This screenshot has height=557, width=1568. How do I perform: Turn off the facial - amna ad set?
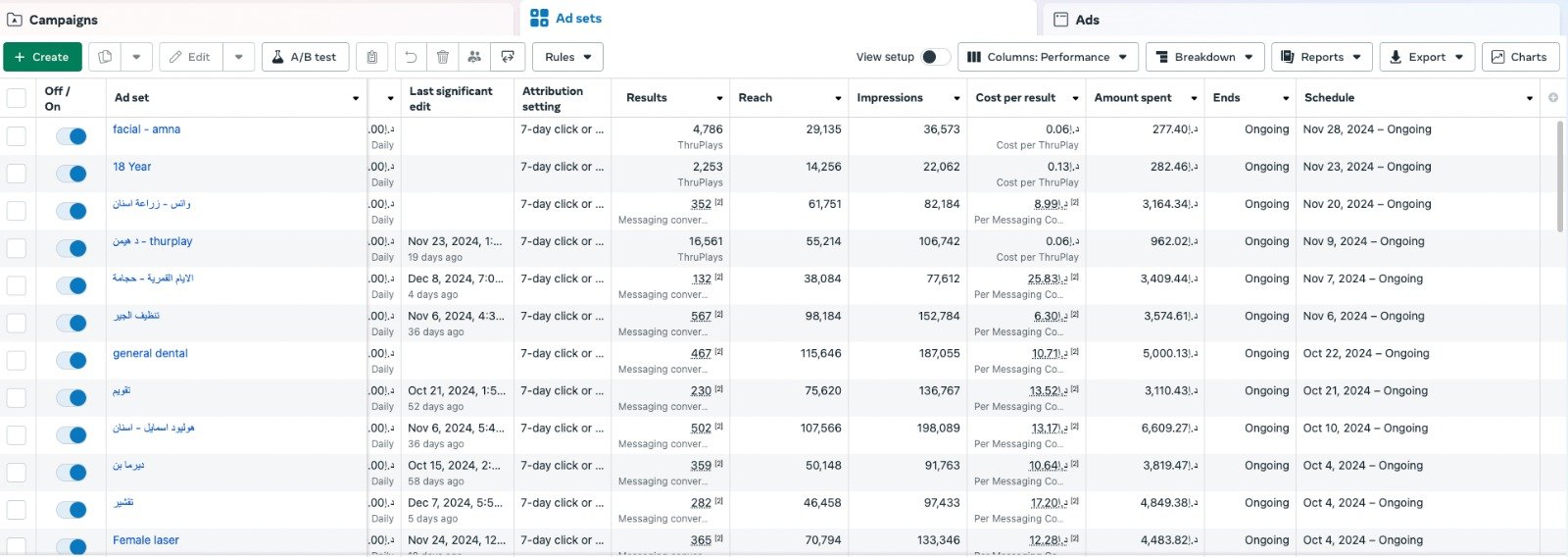coord(72,136)
